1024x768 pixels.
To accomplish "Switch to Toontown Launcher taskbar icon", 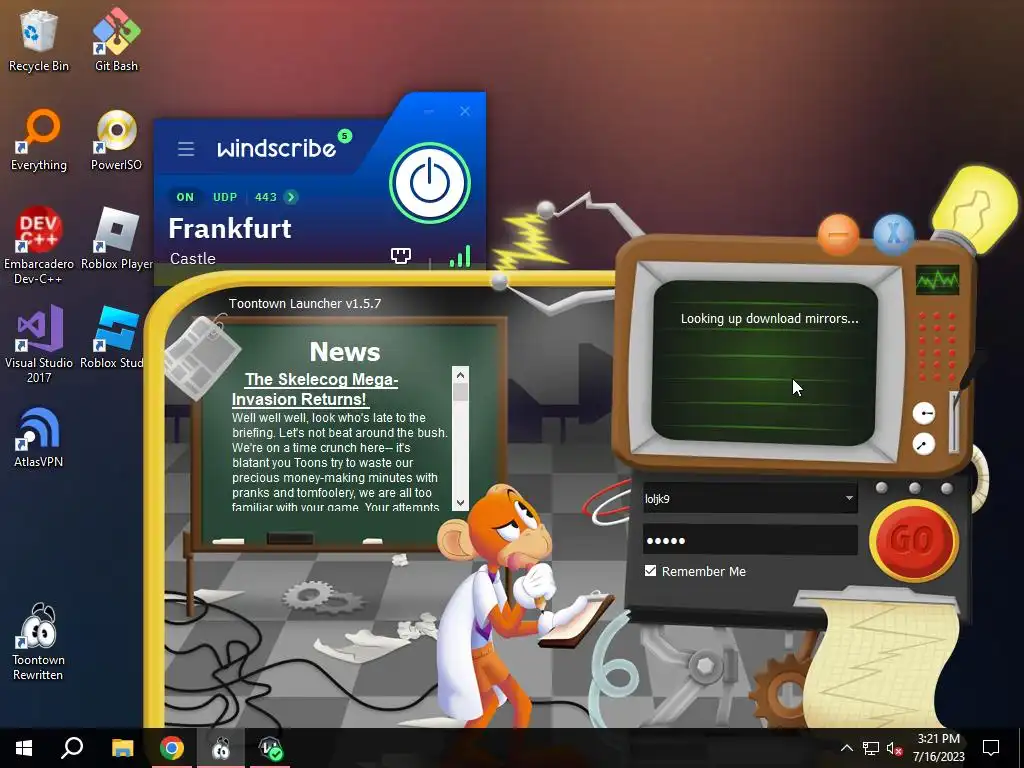I will 221,748.
